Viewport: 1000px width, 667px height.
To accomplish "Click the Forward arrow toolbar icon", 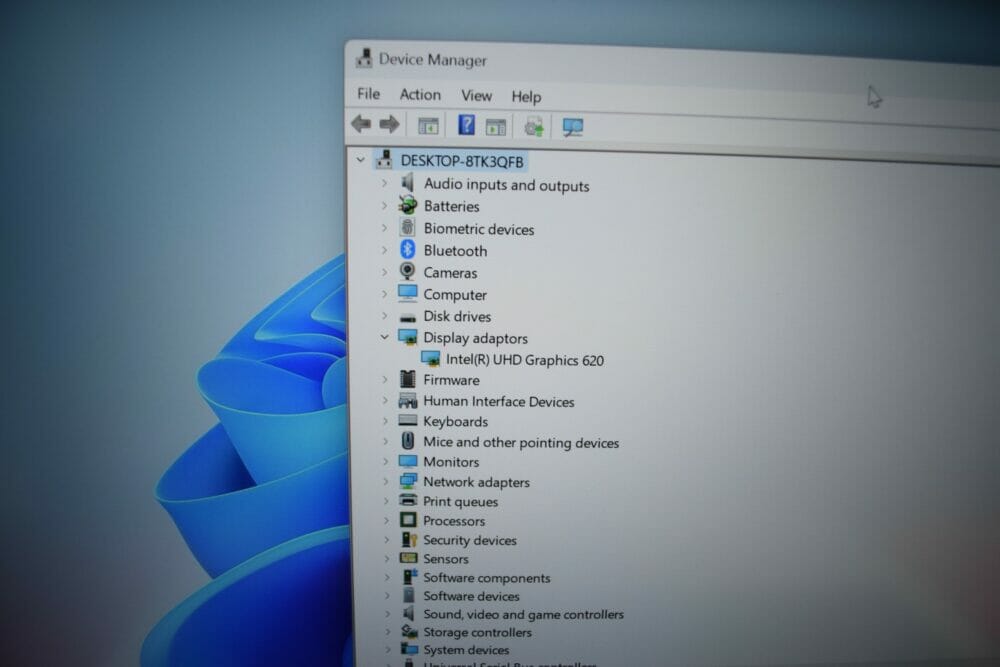I will pos(389,124).
